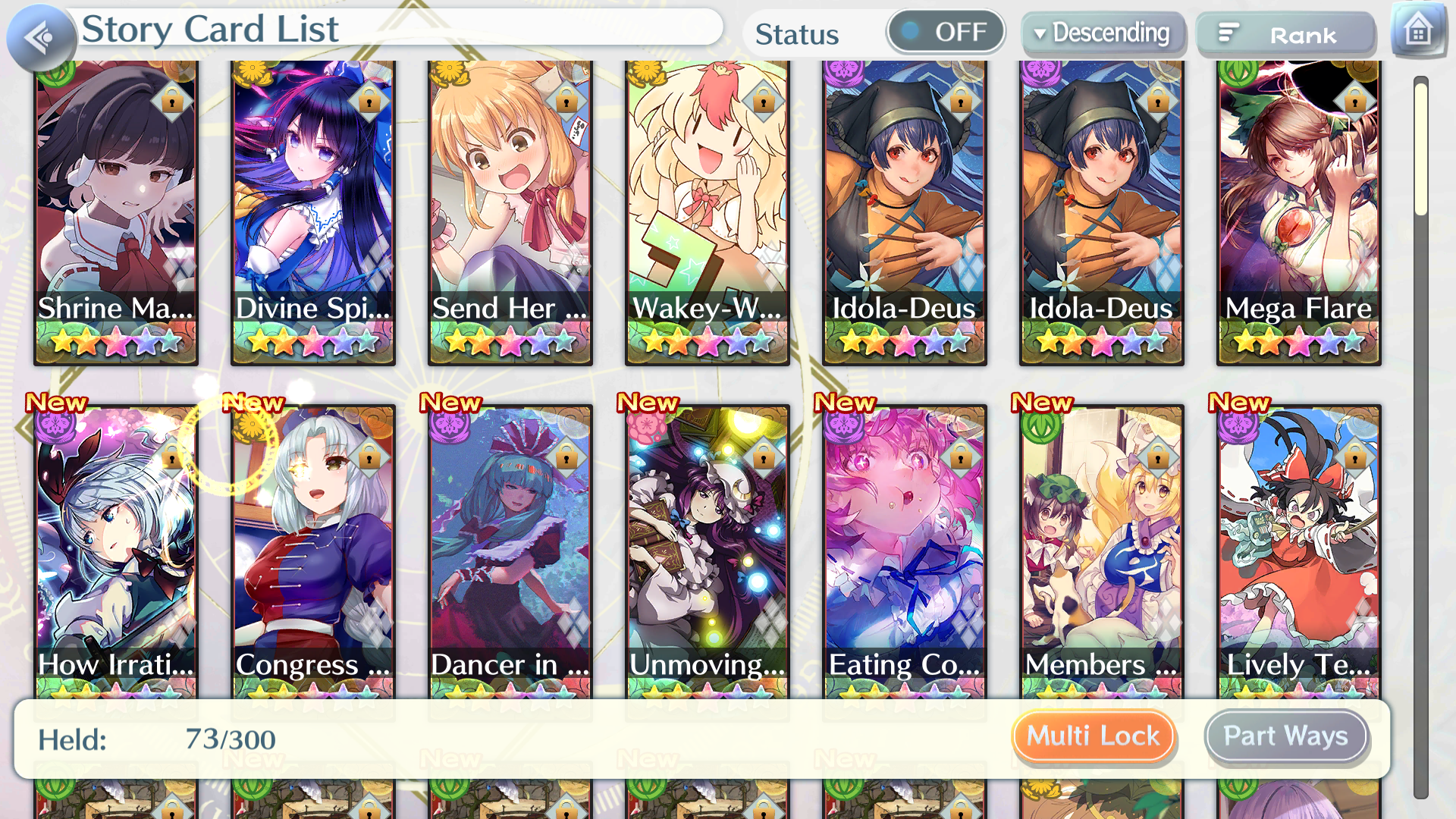This screenshot has height=819, width=1456.
Task: Toggle lock on Shrine Ma... card
Action: 172,100
